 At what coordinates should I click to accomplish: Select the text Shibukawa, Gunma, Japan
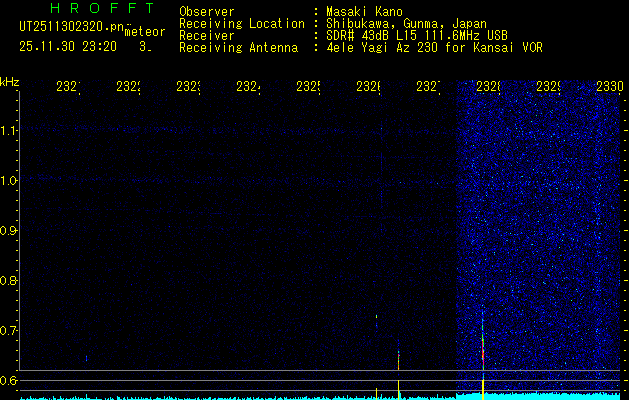pos(406,24)
